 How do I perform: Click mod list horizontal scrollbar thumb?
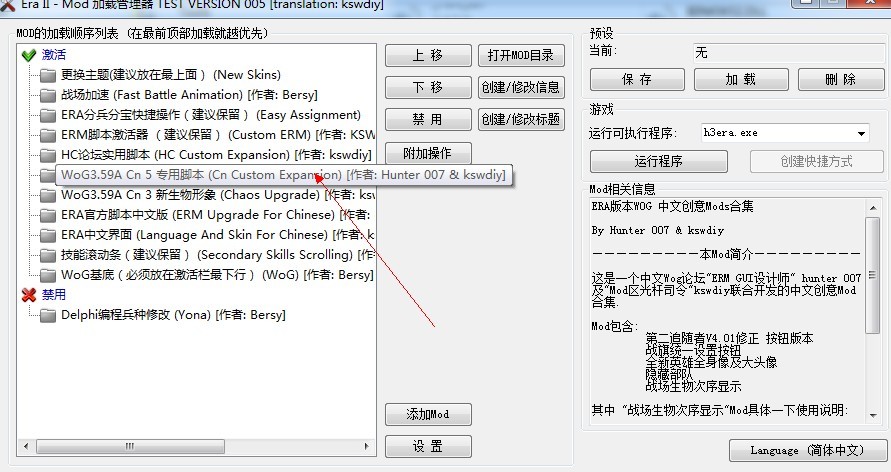pyautogui.click(x=130, y=446)
